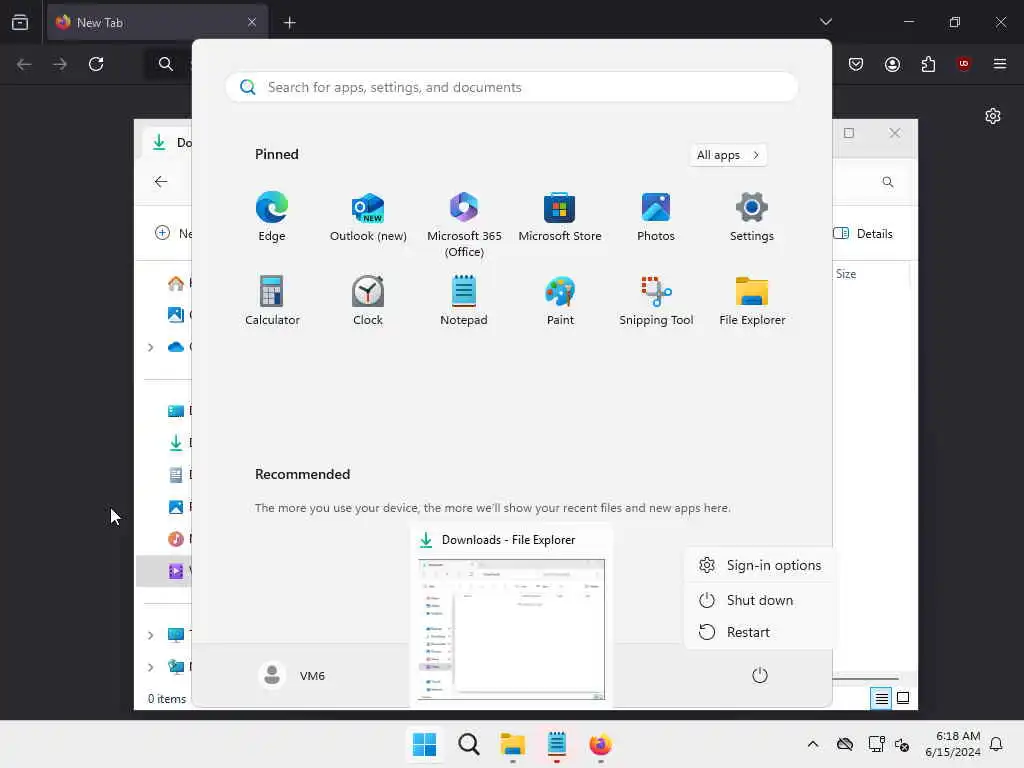Select Shut down from power menu
Viewport: 1024px width, 768px height.
point(760,600)
